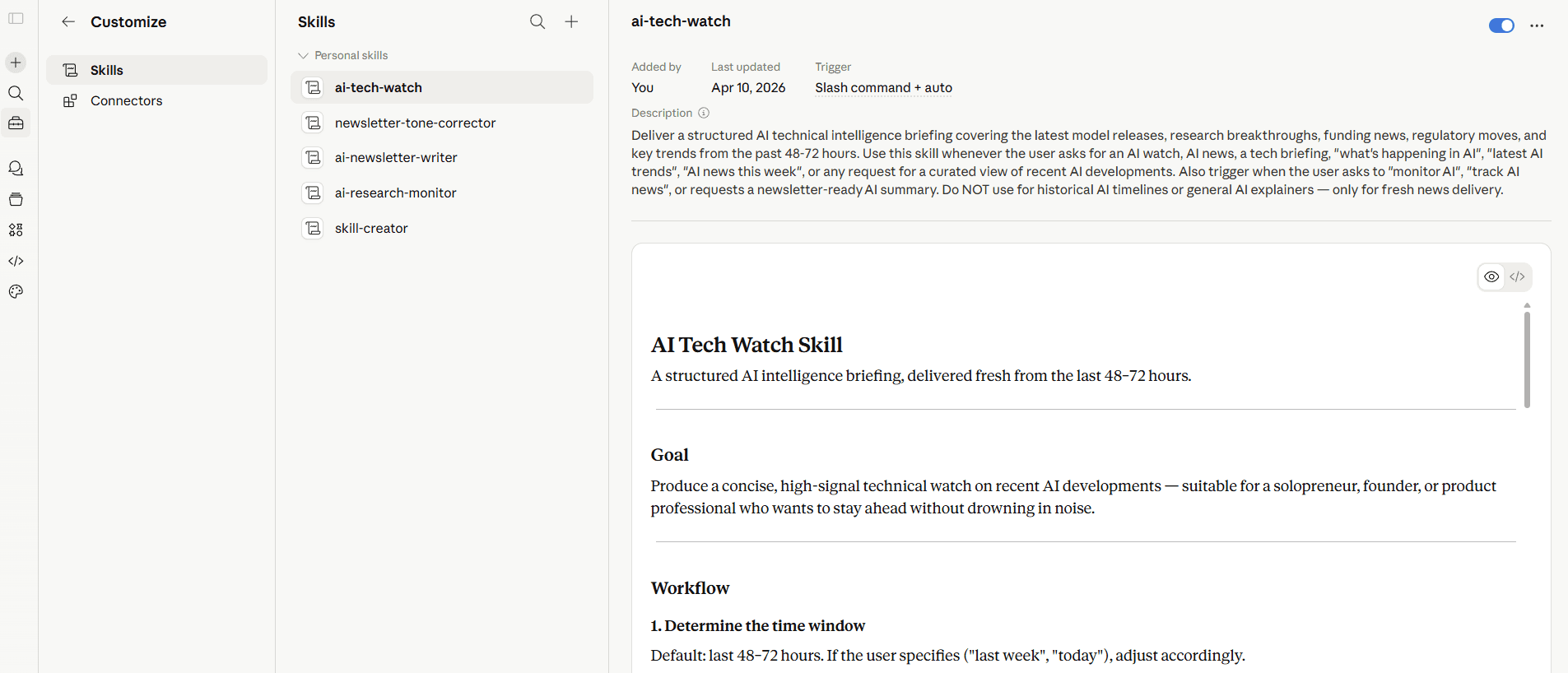Open Connectors in the Customize menu
The height and width of the screenshot is (673, 1568).
126,100
